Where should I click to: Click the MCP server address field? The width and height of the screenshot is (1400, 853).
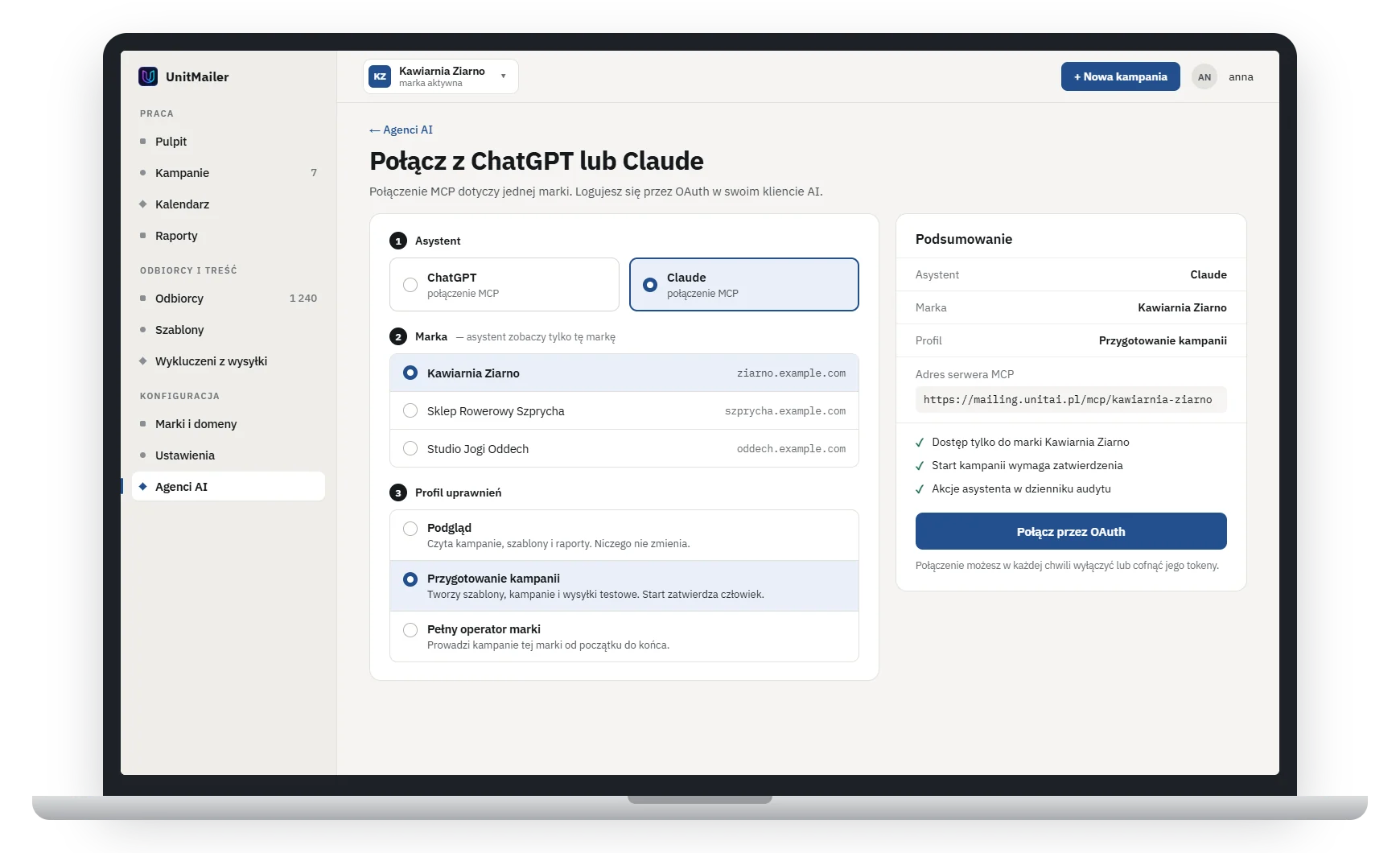(1071, 400)
